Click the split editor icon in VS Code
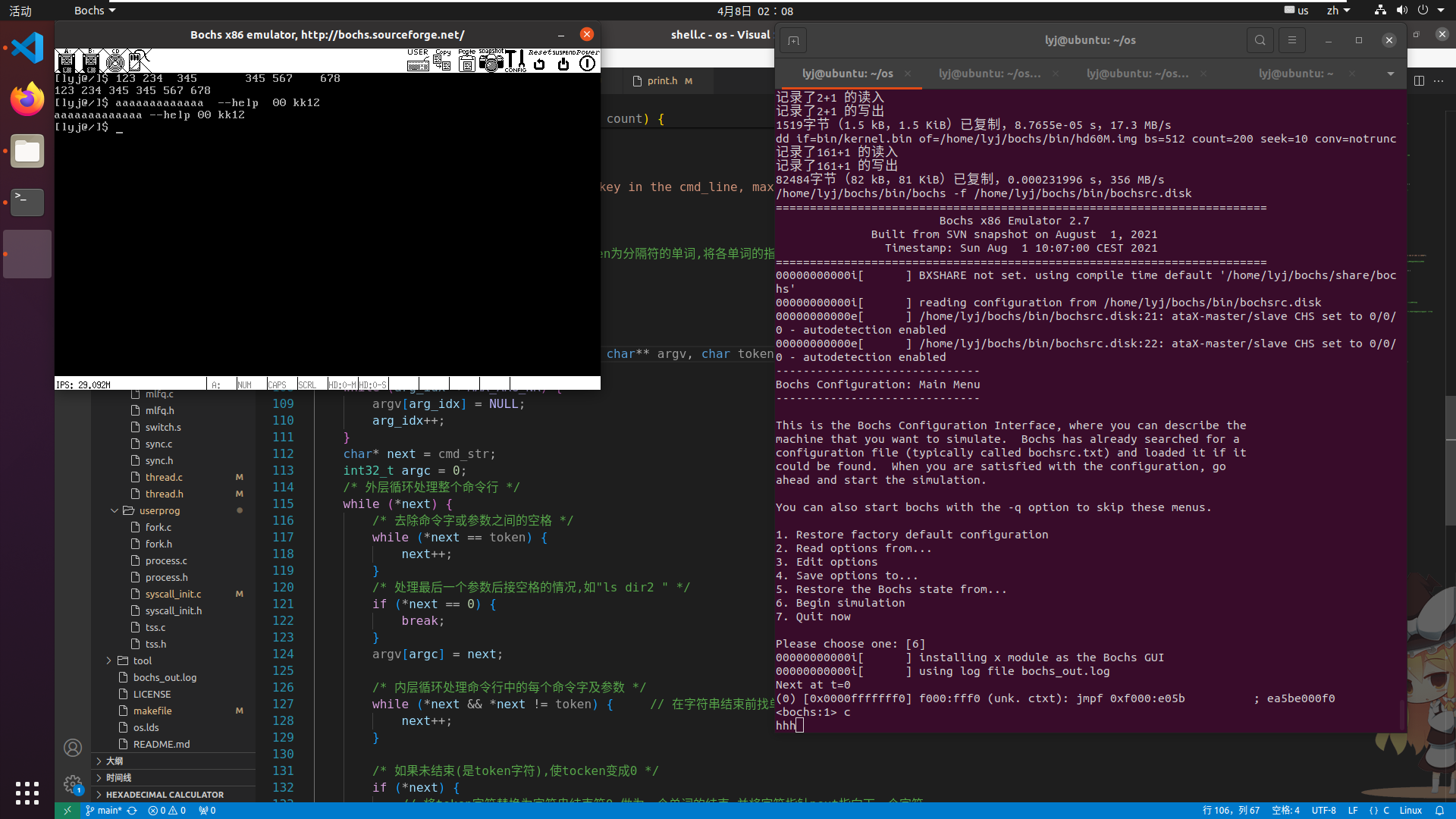The image size is (1456, 819). pos(1419,80)
